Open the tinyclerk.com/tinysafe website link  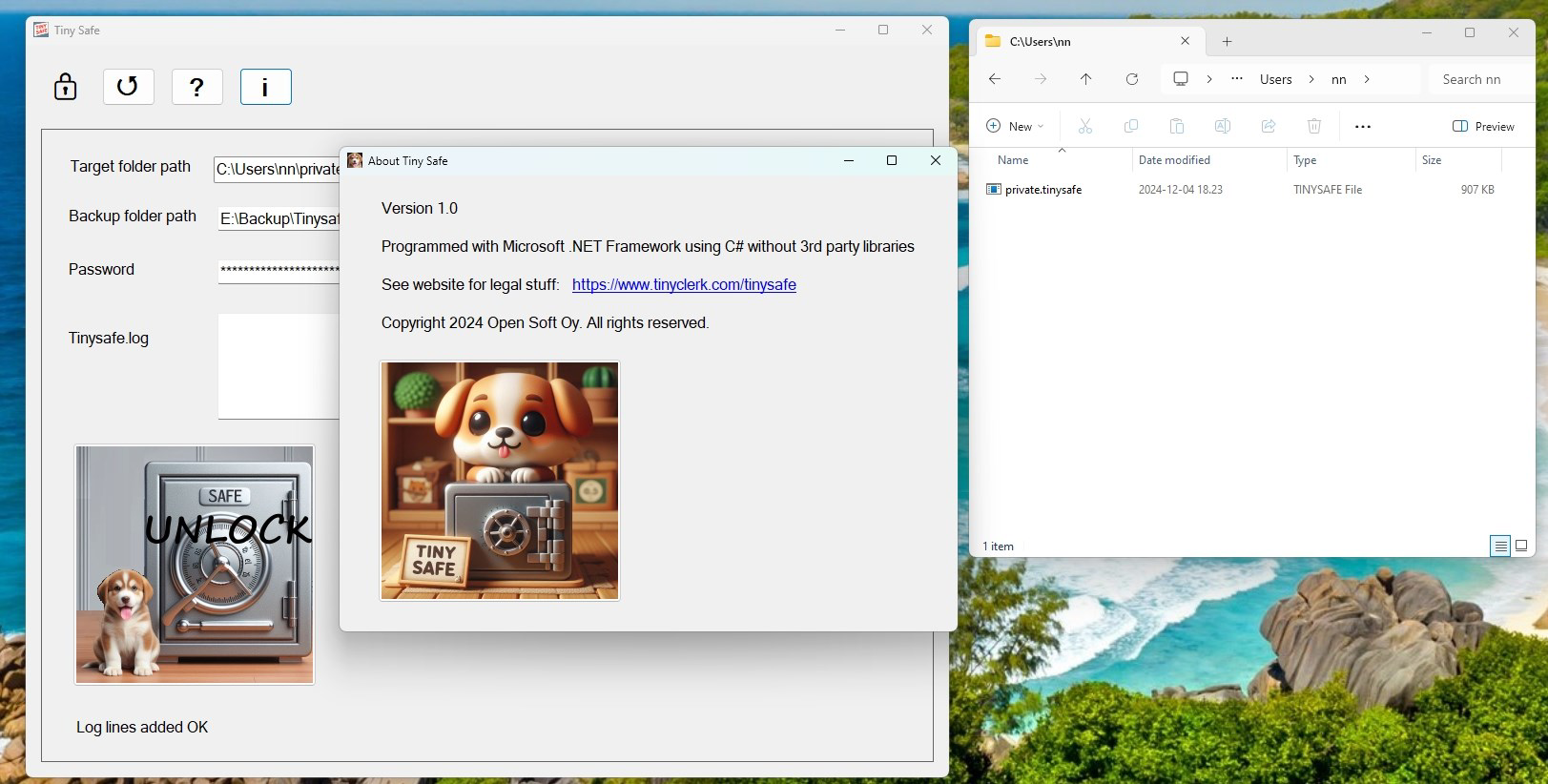click(x=684, y=284)
